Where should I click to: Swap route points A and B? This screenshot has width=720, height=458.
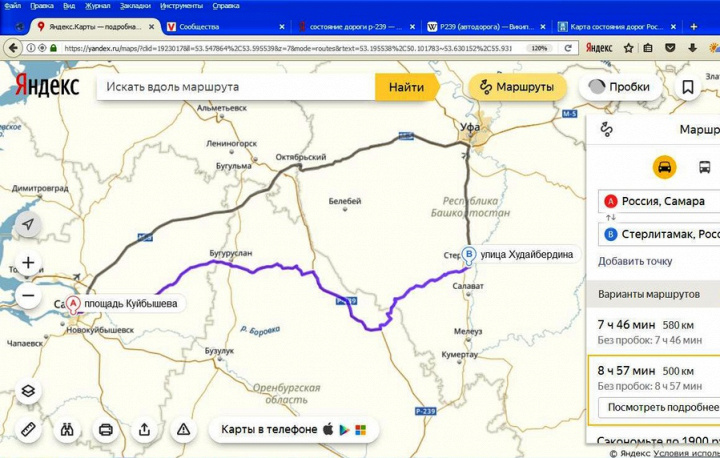pos(610,217)
